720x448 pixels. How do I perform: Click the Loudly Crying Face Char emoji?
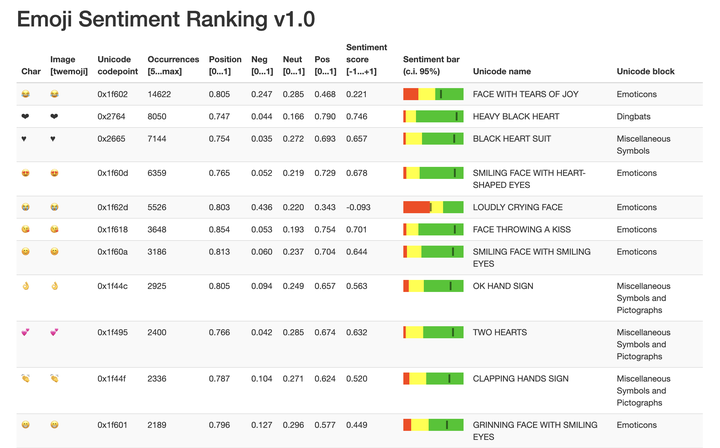pos(26,207)
